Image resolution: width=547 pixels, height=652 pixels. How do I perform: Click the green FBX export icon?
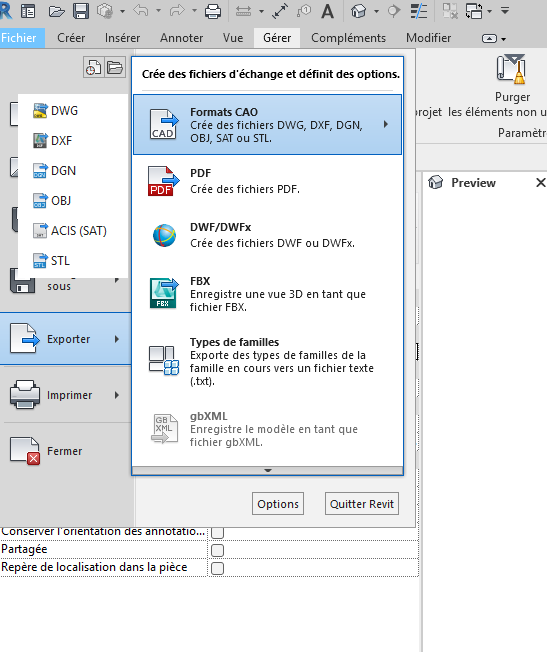pyautogui.click(x=163, y=293)
